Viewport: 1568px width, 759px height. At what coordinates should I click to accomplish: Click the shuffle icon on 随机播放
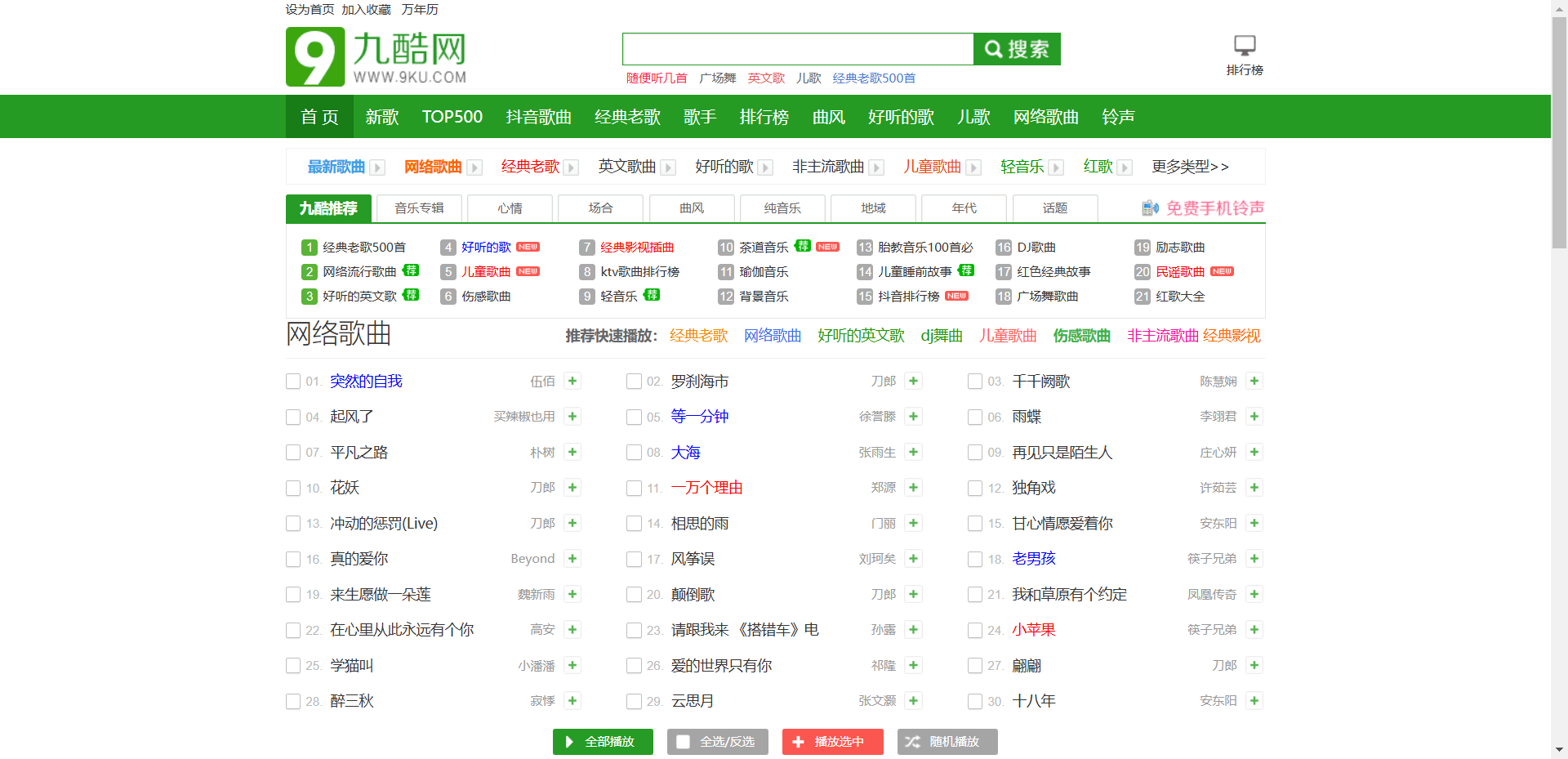[912, 742]
